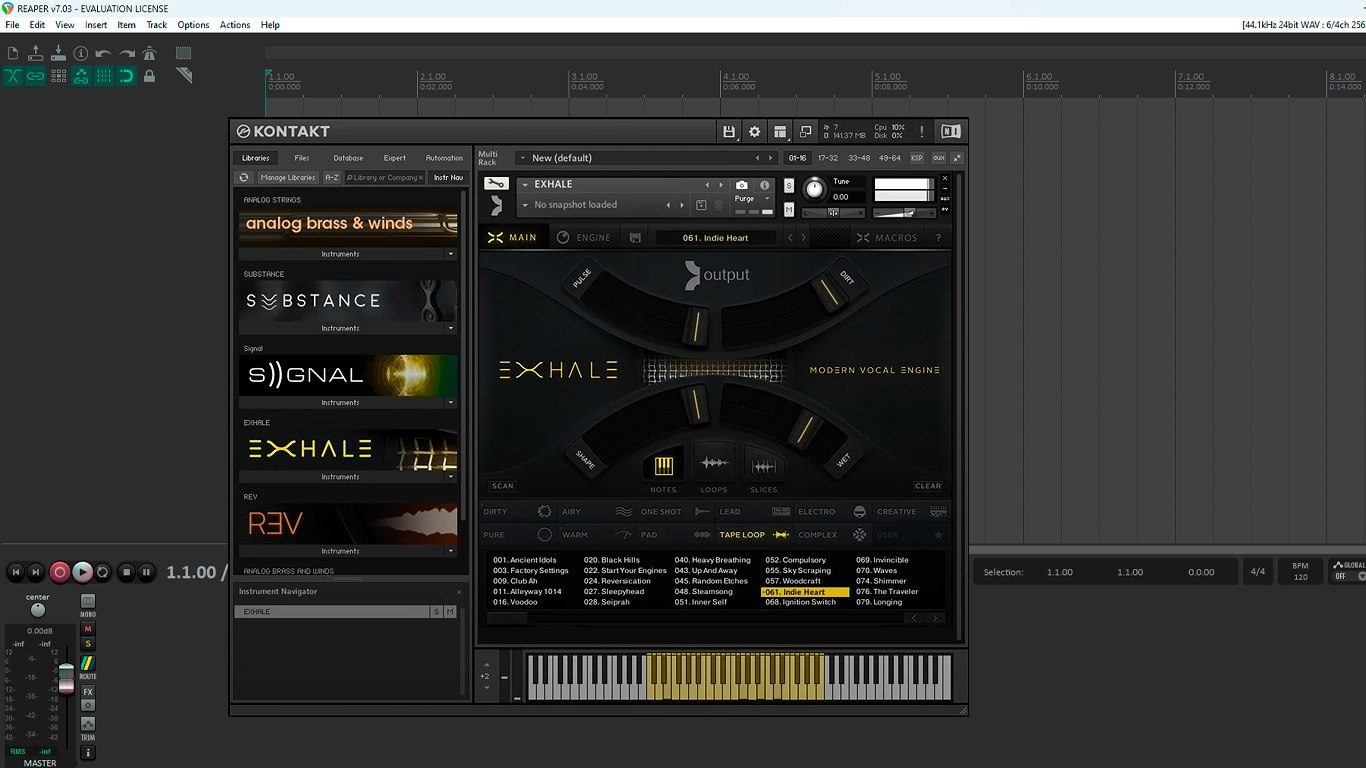Click the Exhale preset save disk icon
Screen dimensions: 1366x768
pos(635,238)
